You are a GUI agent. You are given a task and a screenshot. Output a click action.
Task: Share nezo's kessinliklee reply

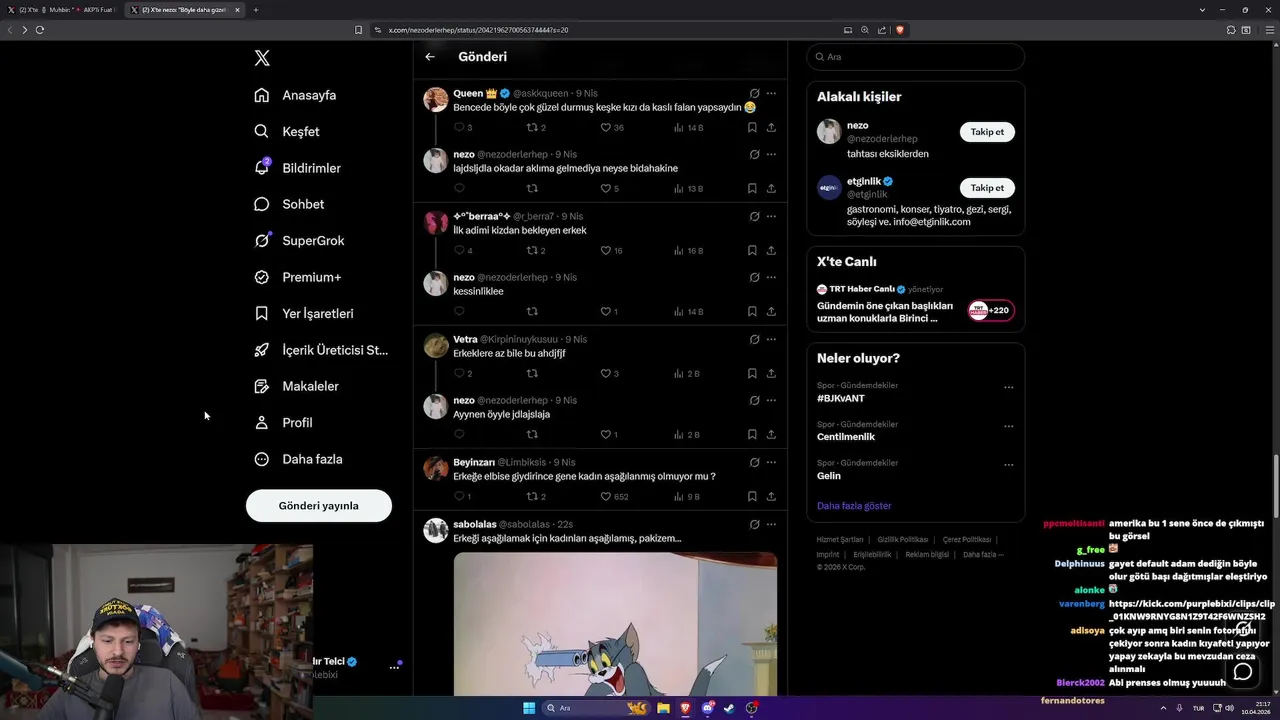[x=771, y=311]
